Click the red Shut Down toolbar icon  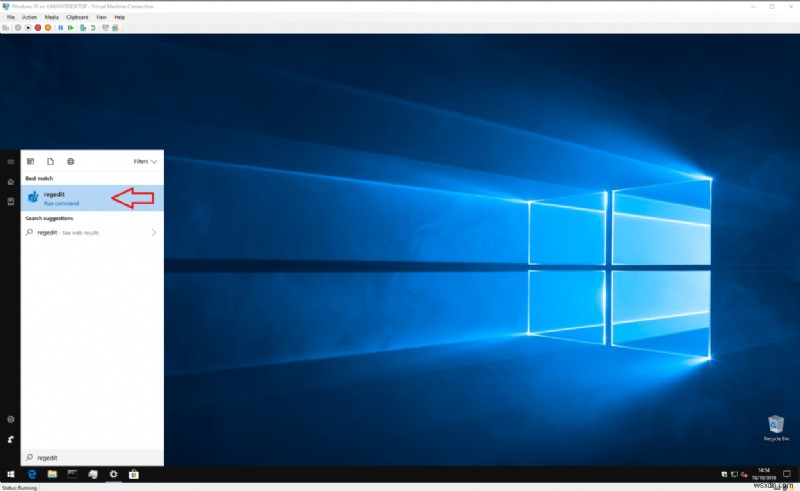(38, 28)
